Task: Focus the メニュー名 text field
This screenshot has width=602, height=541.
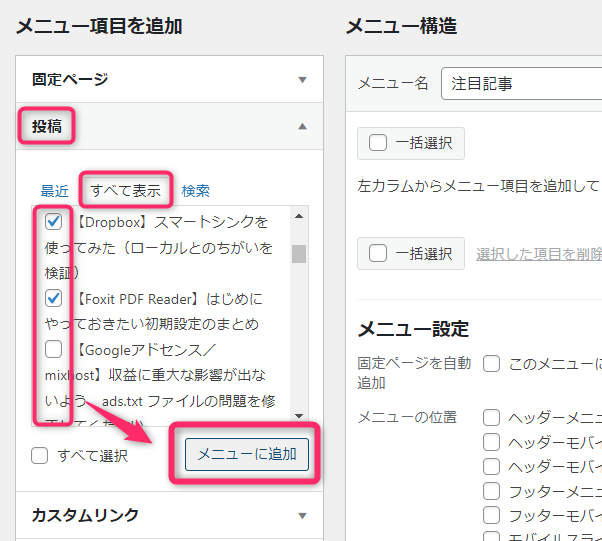Action: (520, 84)
